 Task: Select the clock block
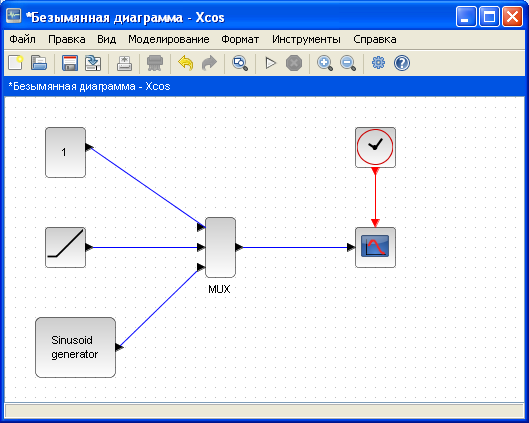click(375, 147)
